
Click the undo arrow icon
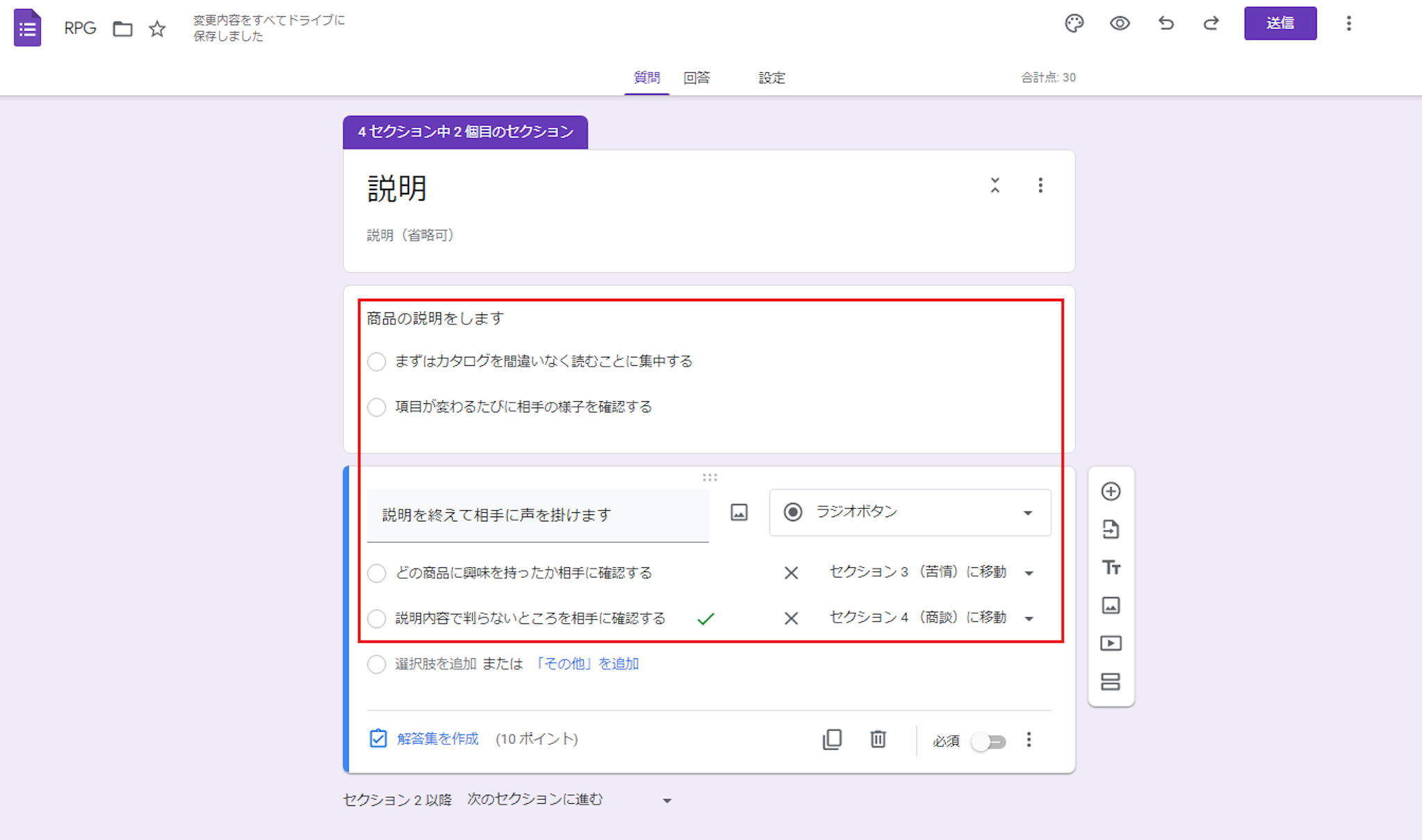pyautogui.click(x=1166, y=24)
